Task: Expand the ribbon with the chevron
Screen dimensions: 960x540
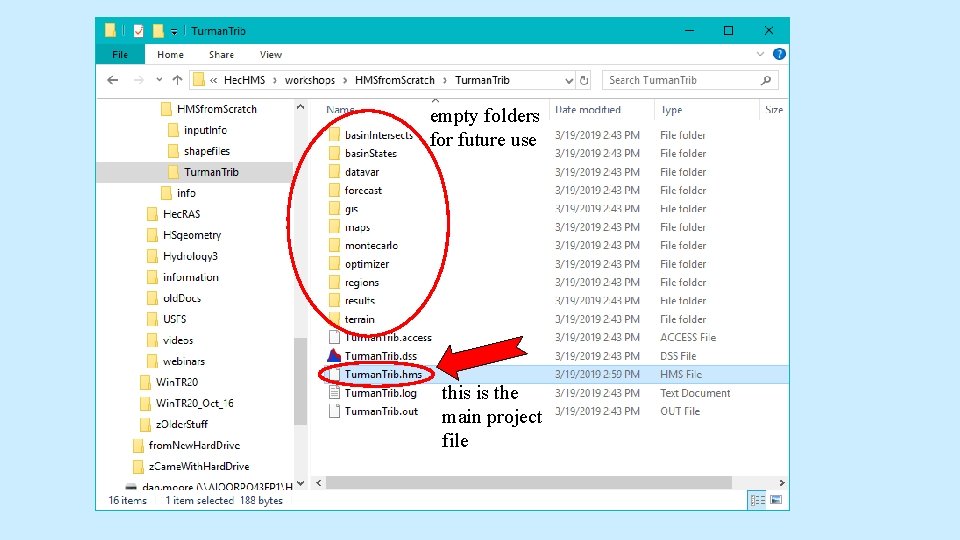Action: (760, 54)
